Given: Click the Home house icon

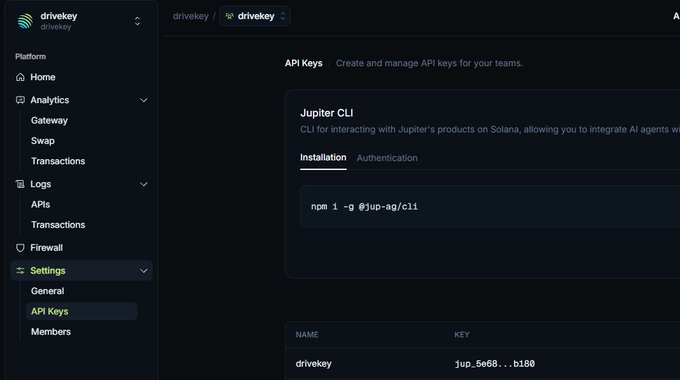Looking at the screenshot, I should 20,77.
